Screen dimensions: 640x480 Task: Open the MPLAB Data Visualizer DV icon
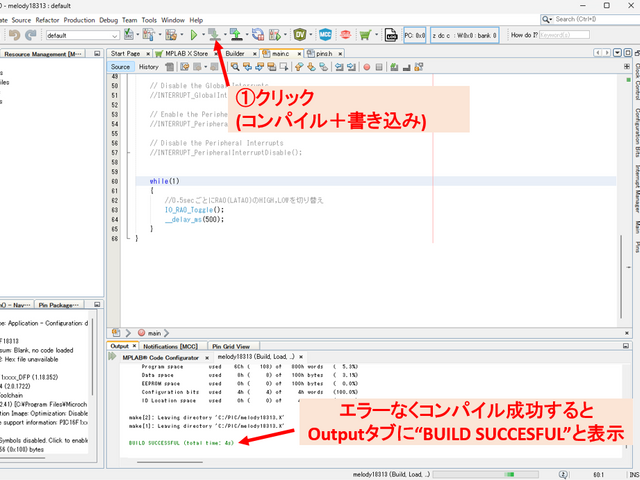(x=300, y=35)
